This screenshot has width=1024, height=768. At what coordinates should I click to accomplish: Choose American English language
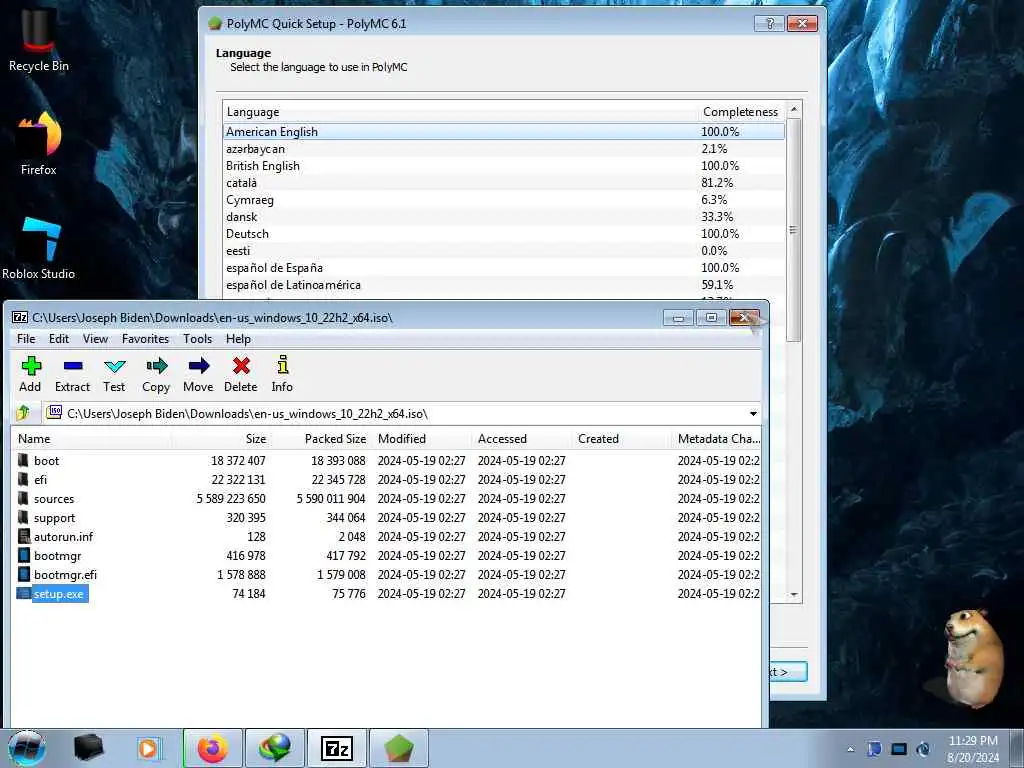tap(504, 132)
